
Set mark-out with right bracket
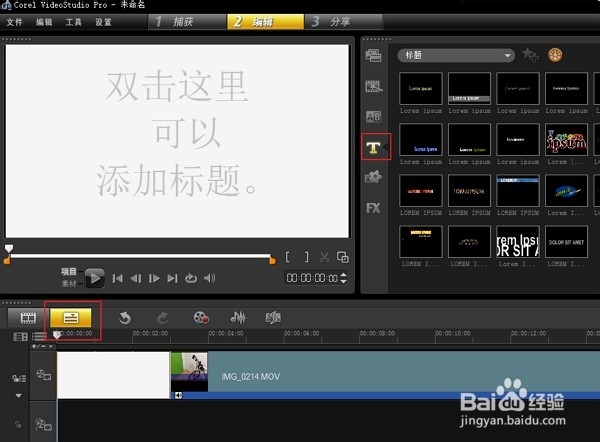306,257
